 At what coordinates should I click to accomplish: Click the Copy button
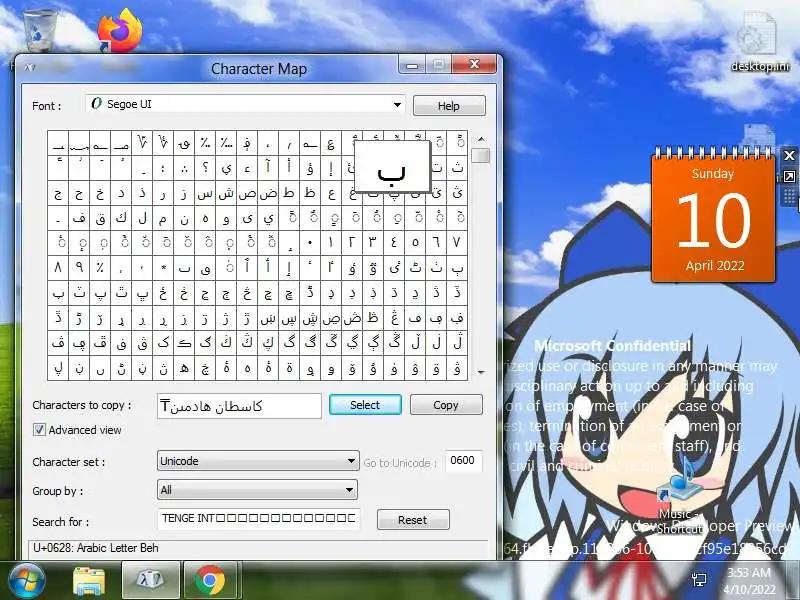446,405
